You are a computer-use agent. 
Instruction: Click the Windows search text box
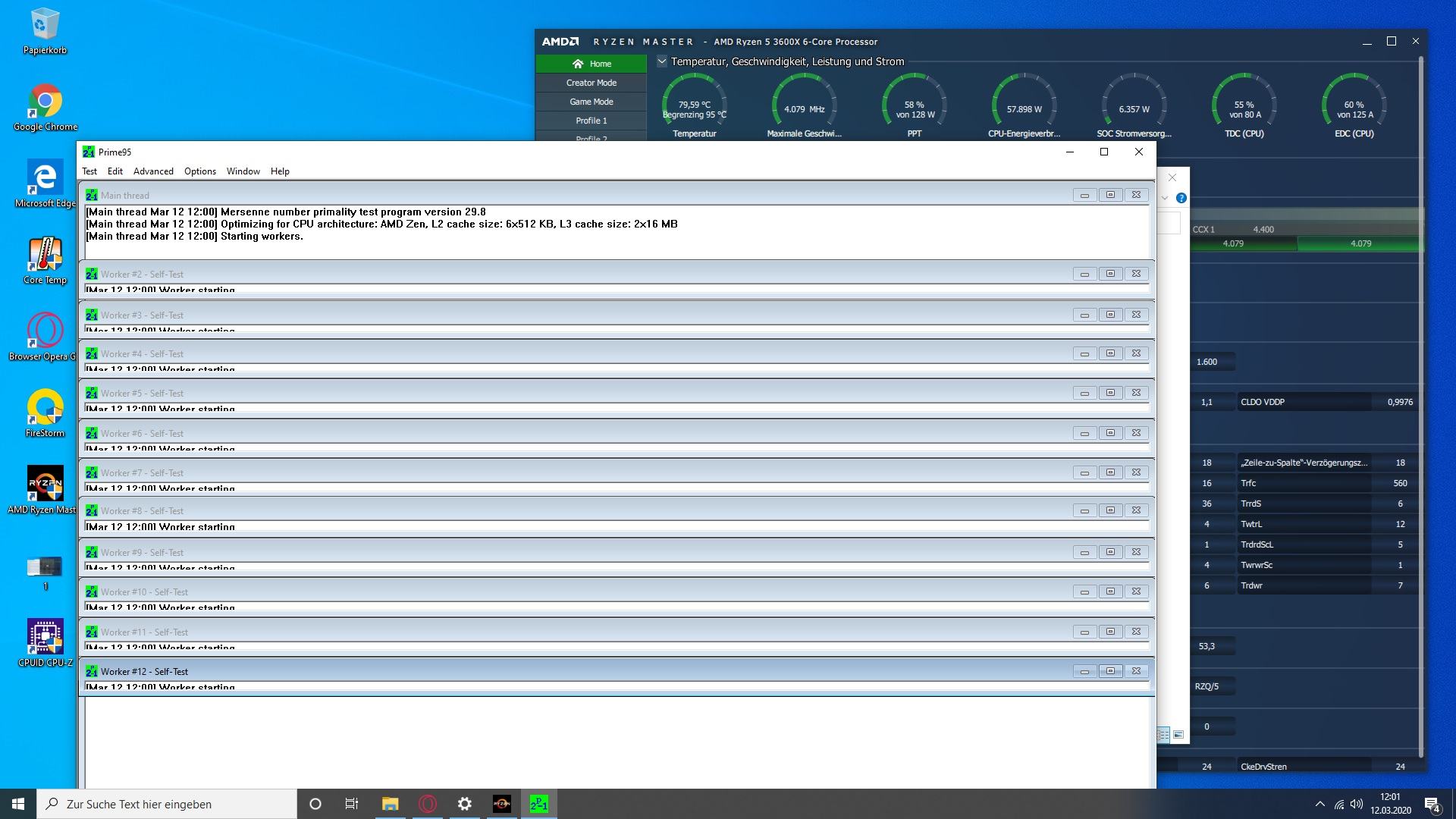167,804
